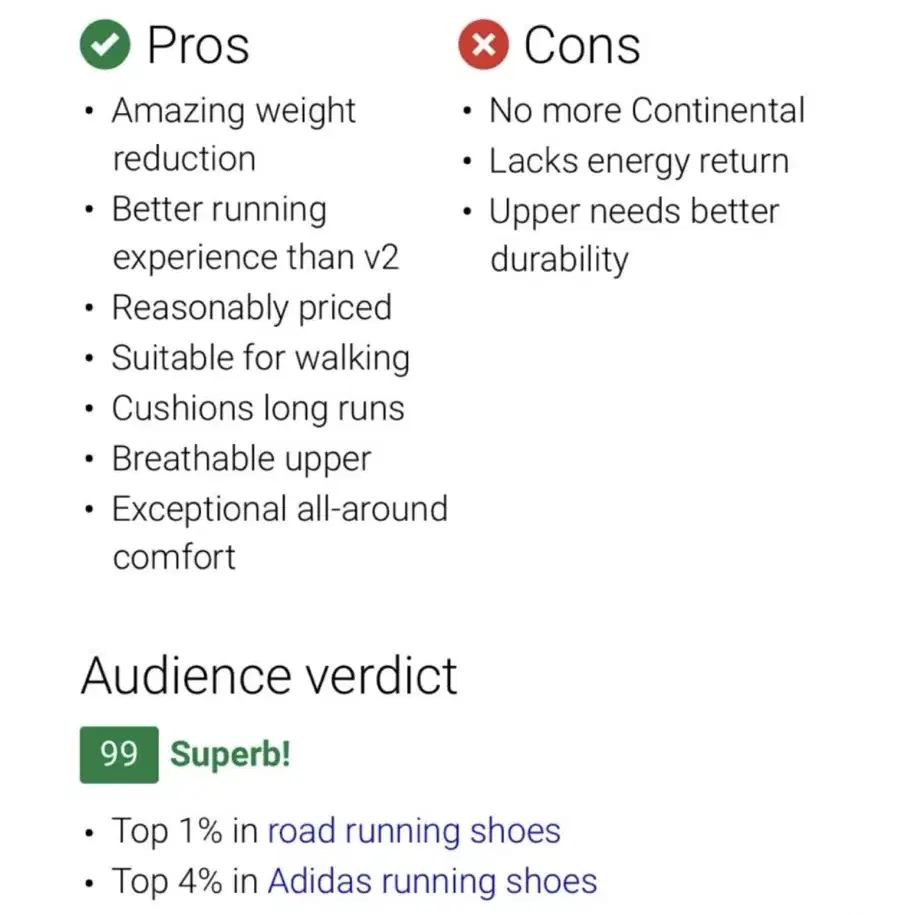Click Exceptional all-around comfort bullet
Image resolution: width=915 pixels, height=915 pixels.
coord(280,533)
